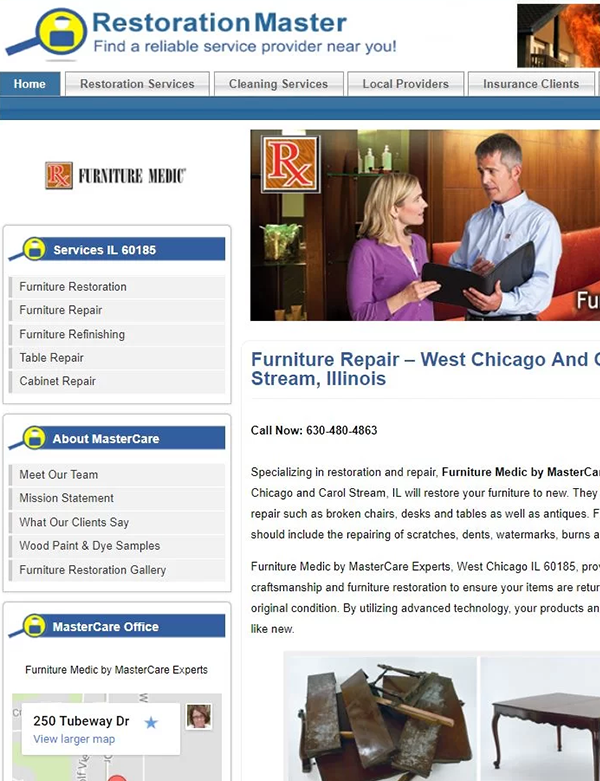The height and width of the screenshot is (781, 600).
Task: Click the RestorationMaster magnifier logo icon
Action: (x=46, y=32)
